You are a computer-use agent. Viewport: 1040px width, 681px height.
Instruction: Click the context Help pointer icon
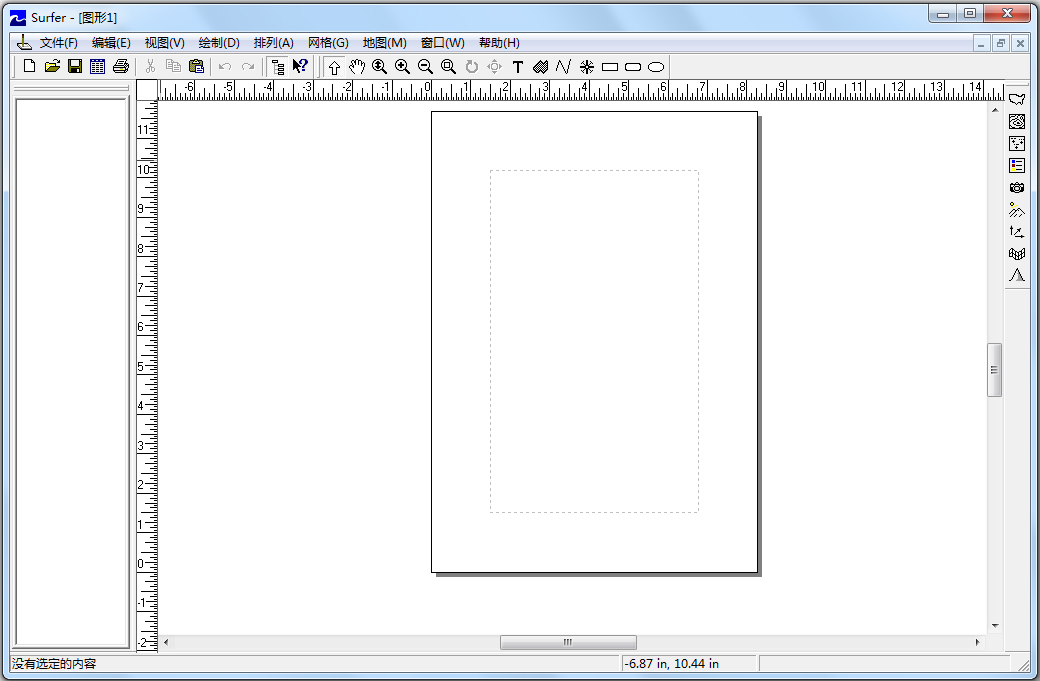click(x=300, y=66)
